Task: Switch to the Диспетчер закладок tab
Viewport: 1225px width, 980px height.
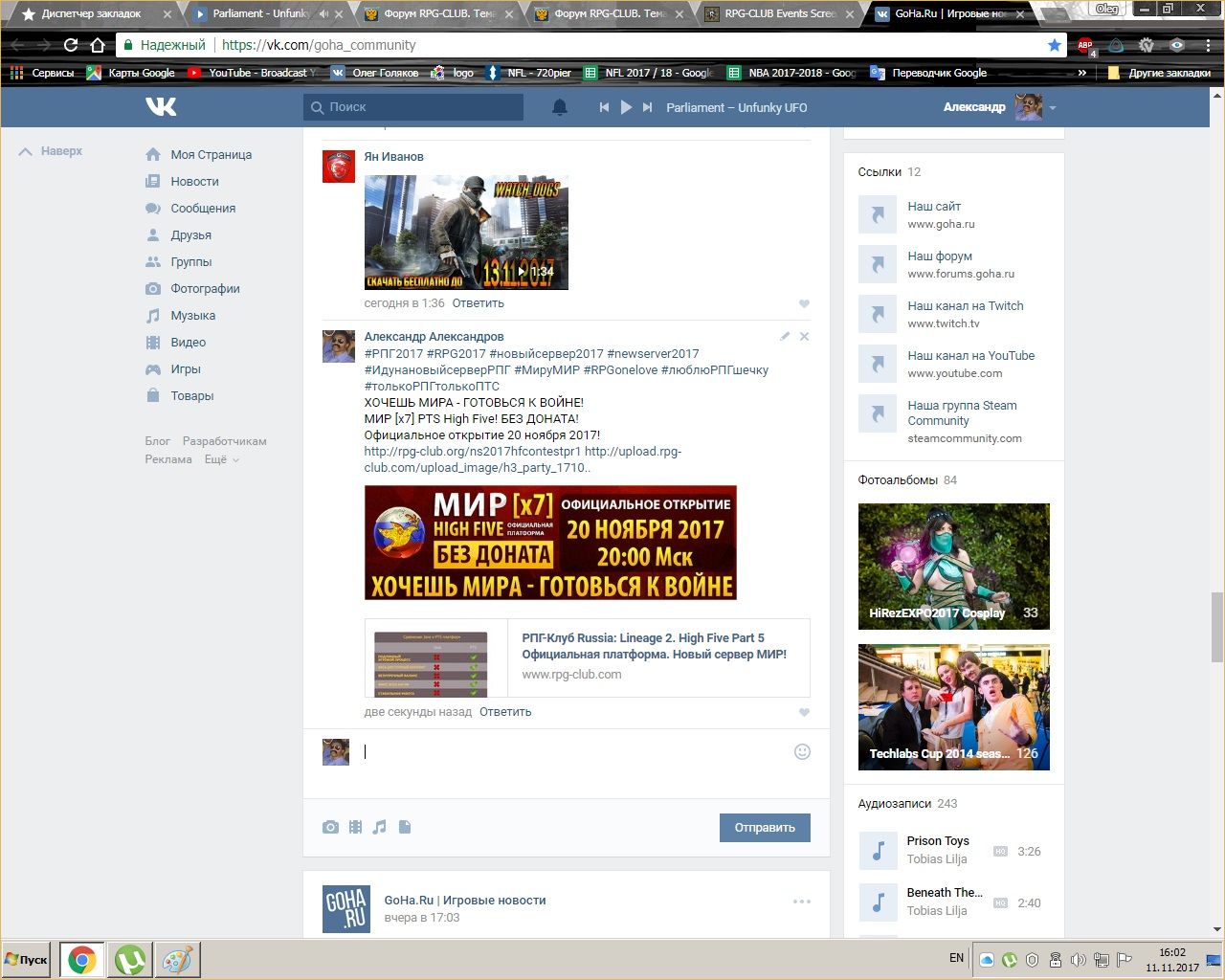Action: pos(92,13)
